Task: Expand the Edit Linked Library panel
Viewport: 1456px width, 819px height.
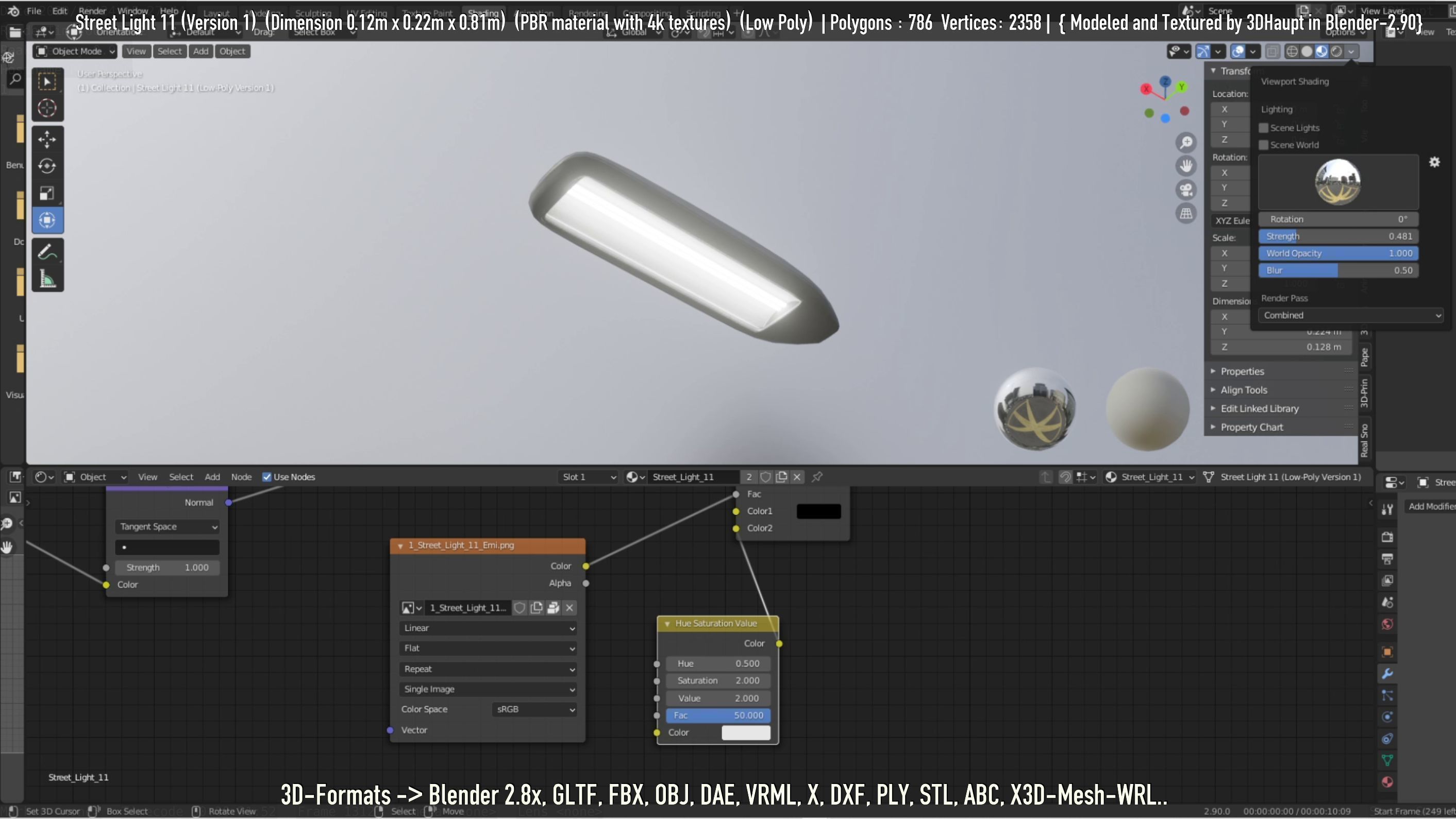Action: coord(1259,408)
